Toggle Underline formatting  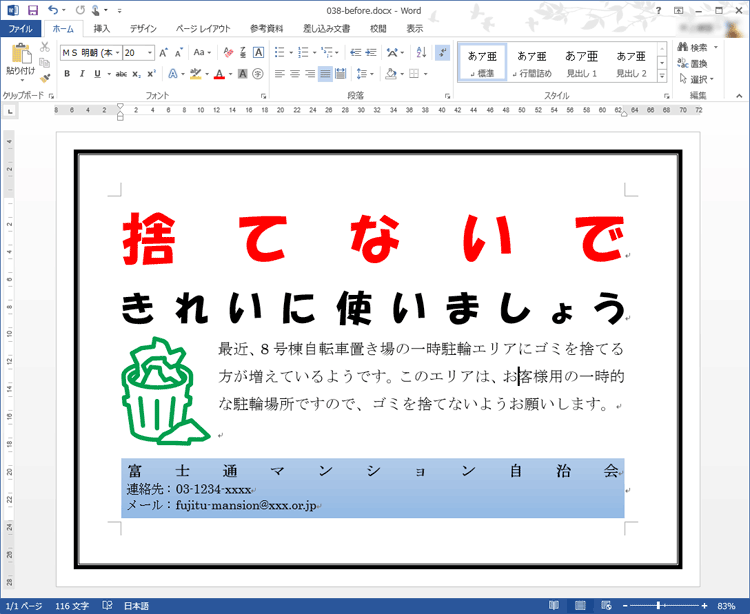(x=98, y=74)
